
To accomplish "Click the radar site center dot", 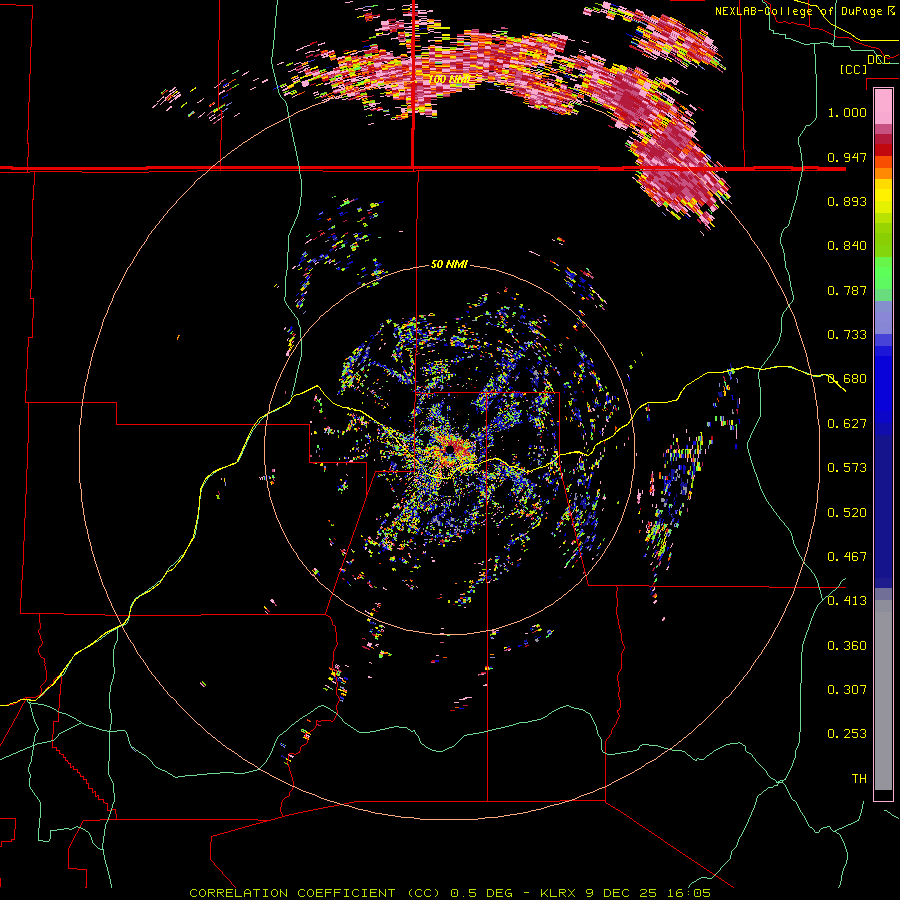I will 450,448.
